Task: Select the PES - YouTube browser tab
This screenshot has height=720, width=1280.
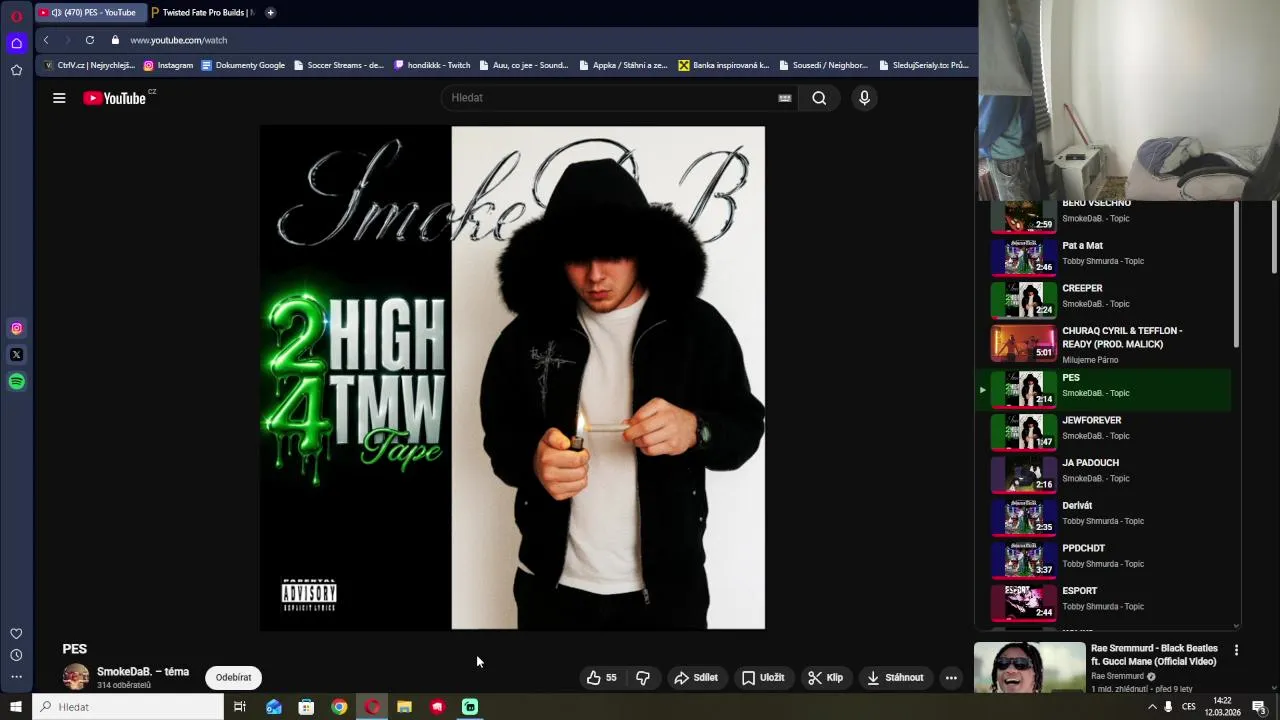Action: [91, 13]
